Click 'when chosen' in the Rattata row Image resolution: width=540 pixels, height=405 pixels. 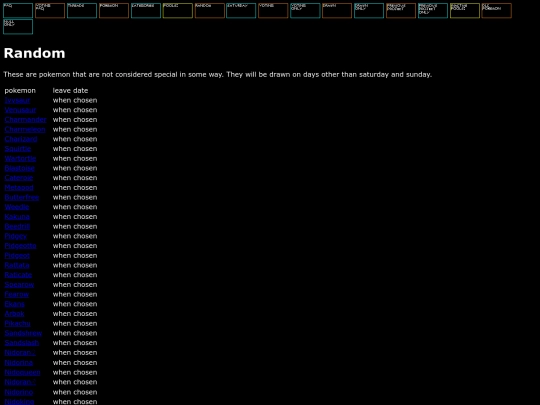tap(75, 265)
